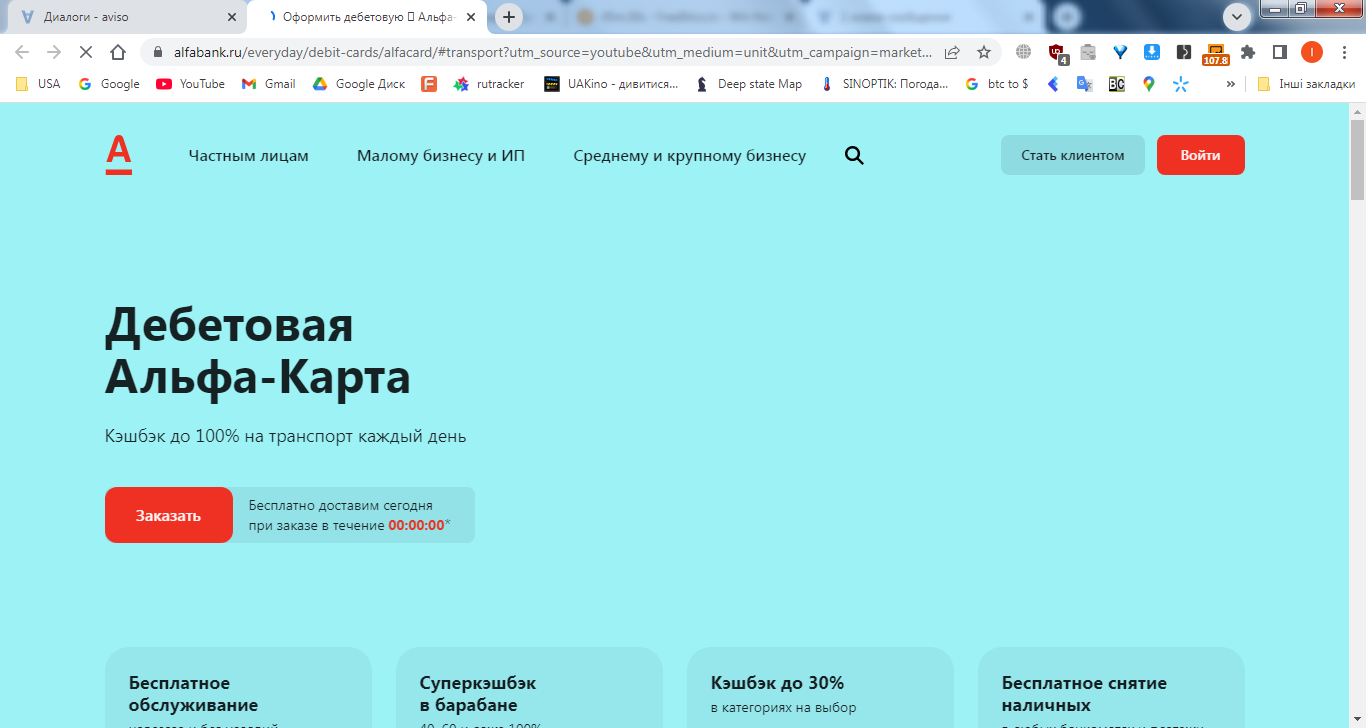Click the red Войти button

(1200, 155)
